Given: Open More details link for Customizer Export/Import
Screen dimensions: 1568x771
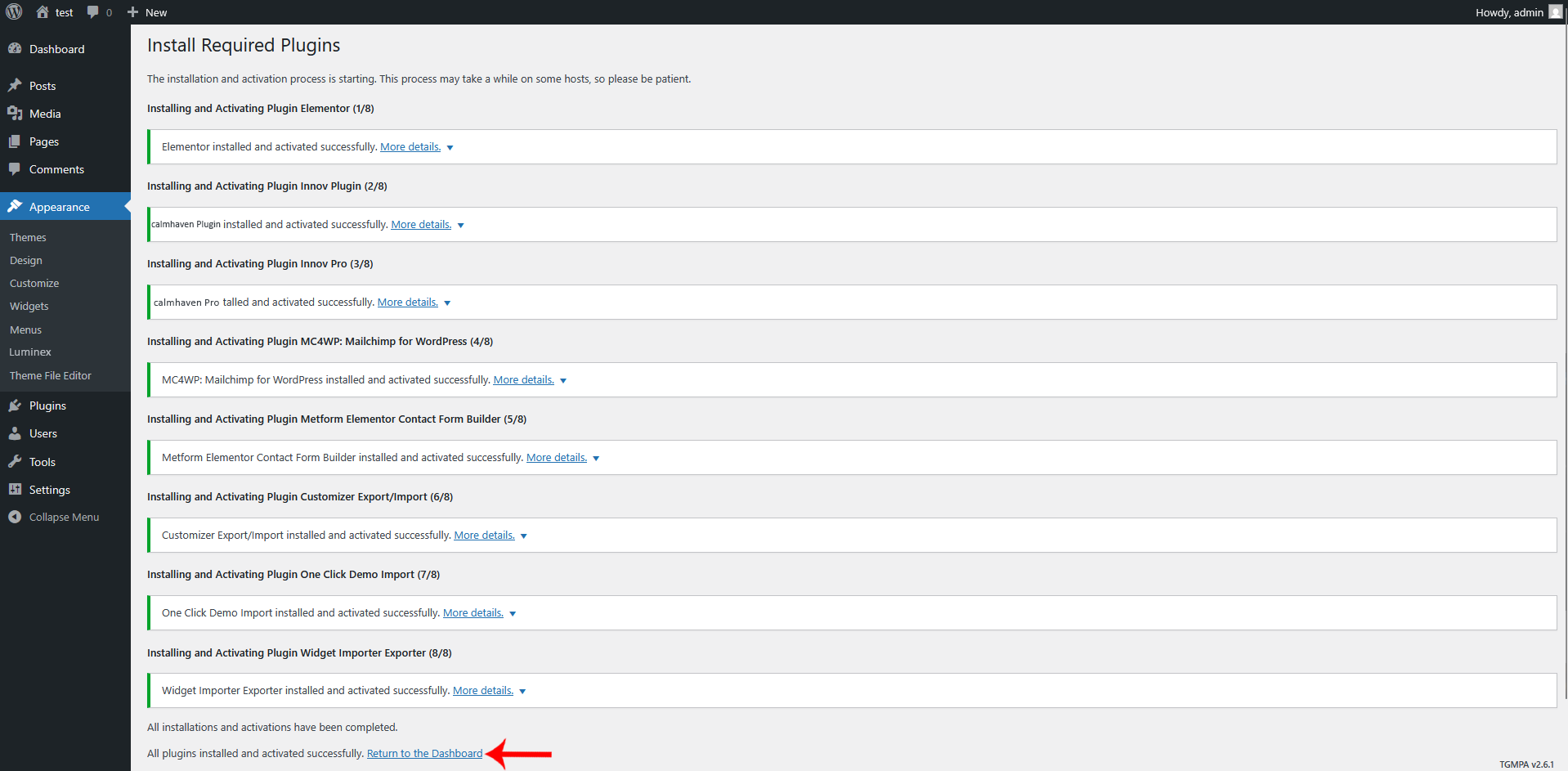Looking at the screenshot, I should 484,536.
